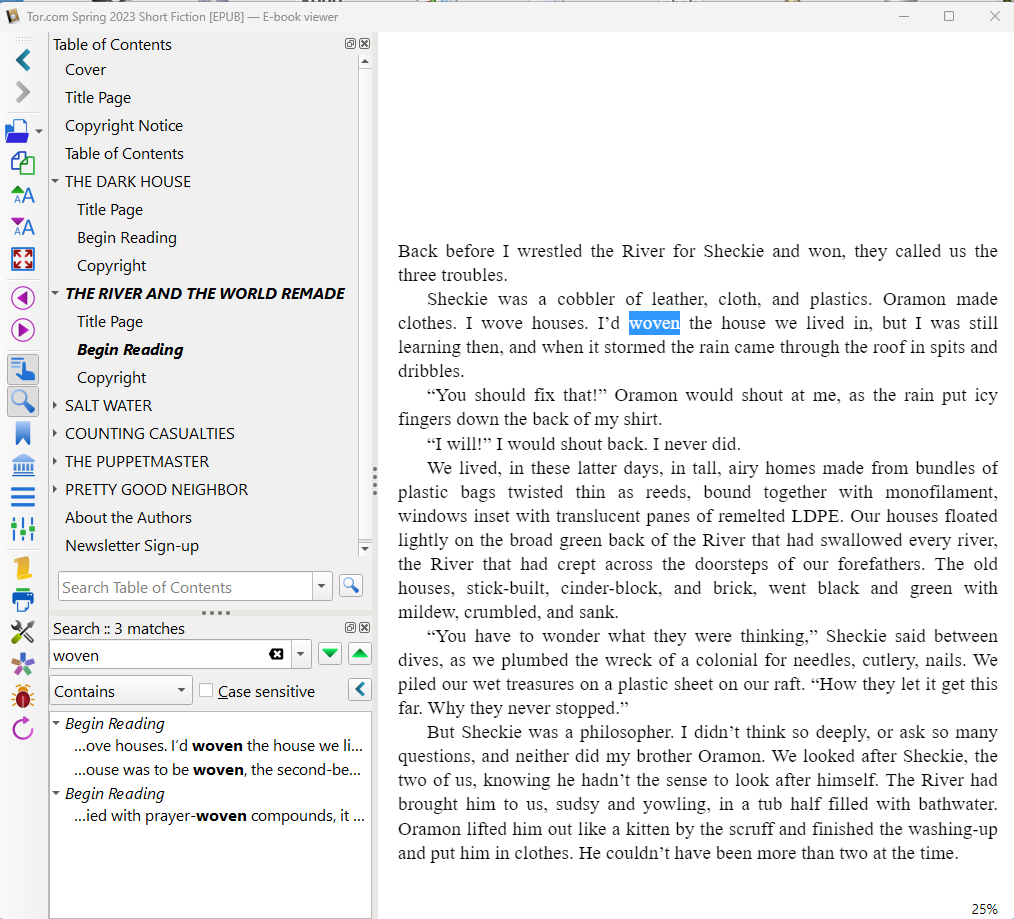Collapse THE DARK HOUSE tree node

tap(56, 182)
